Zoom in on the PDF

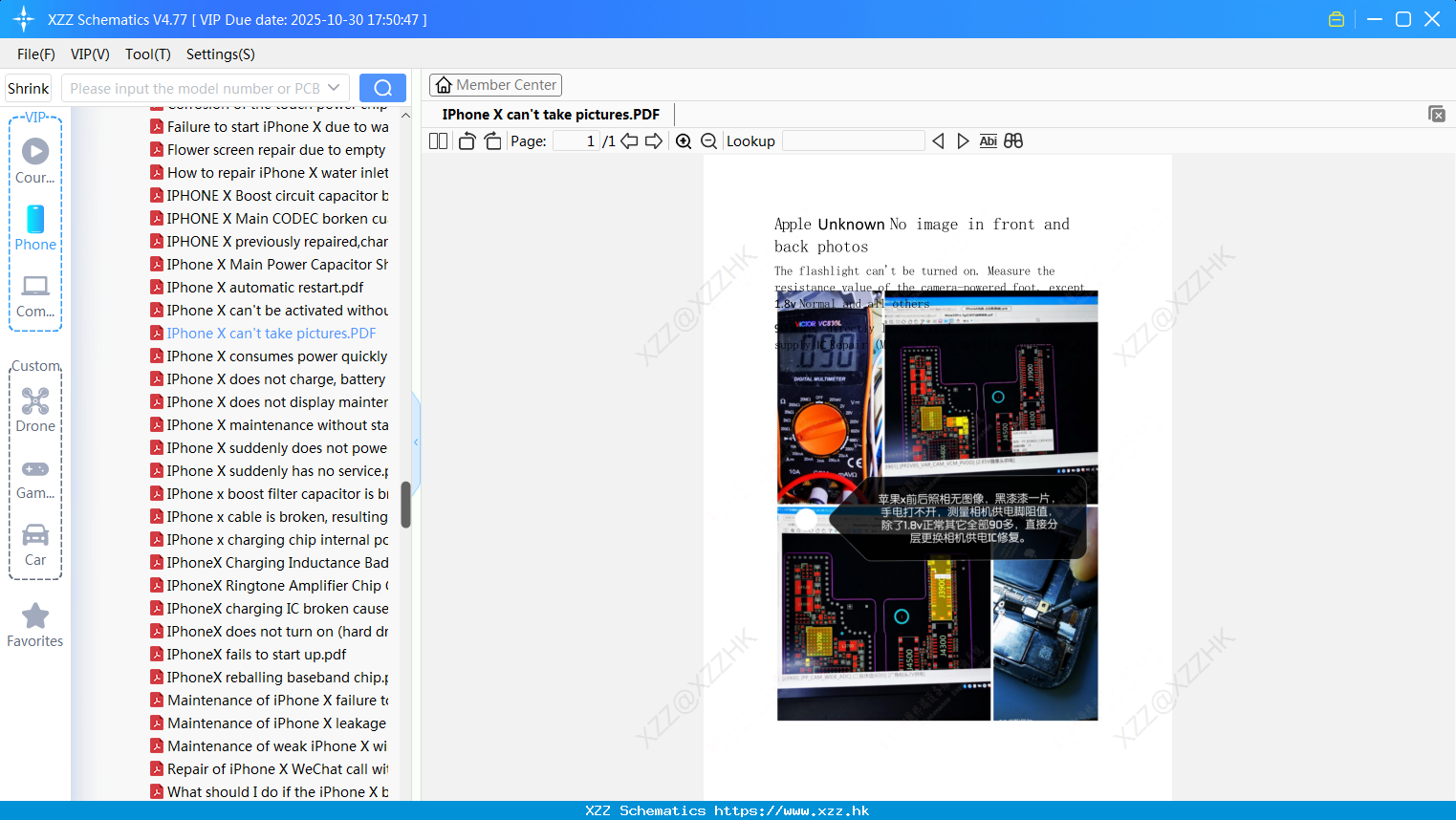tap(684, 140)
